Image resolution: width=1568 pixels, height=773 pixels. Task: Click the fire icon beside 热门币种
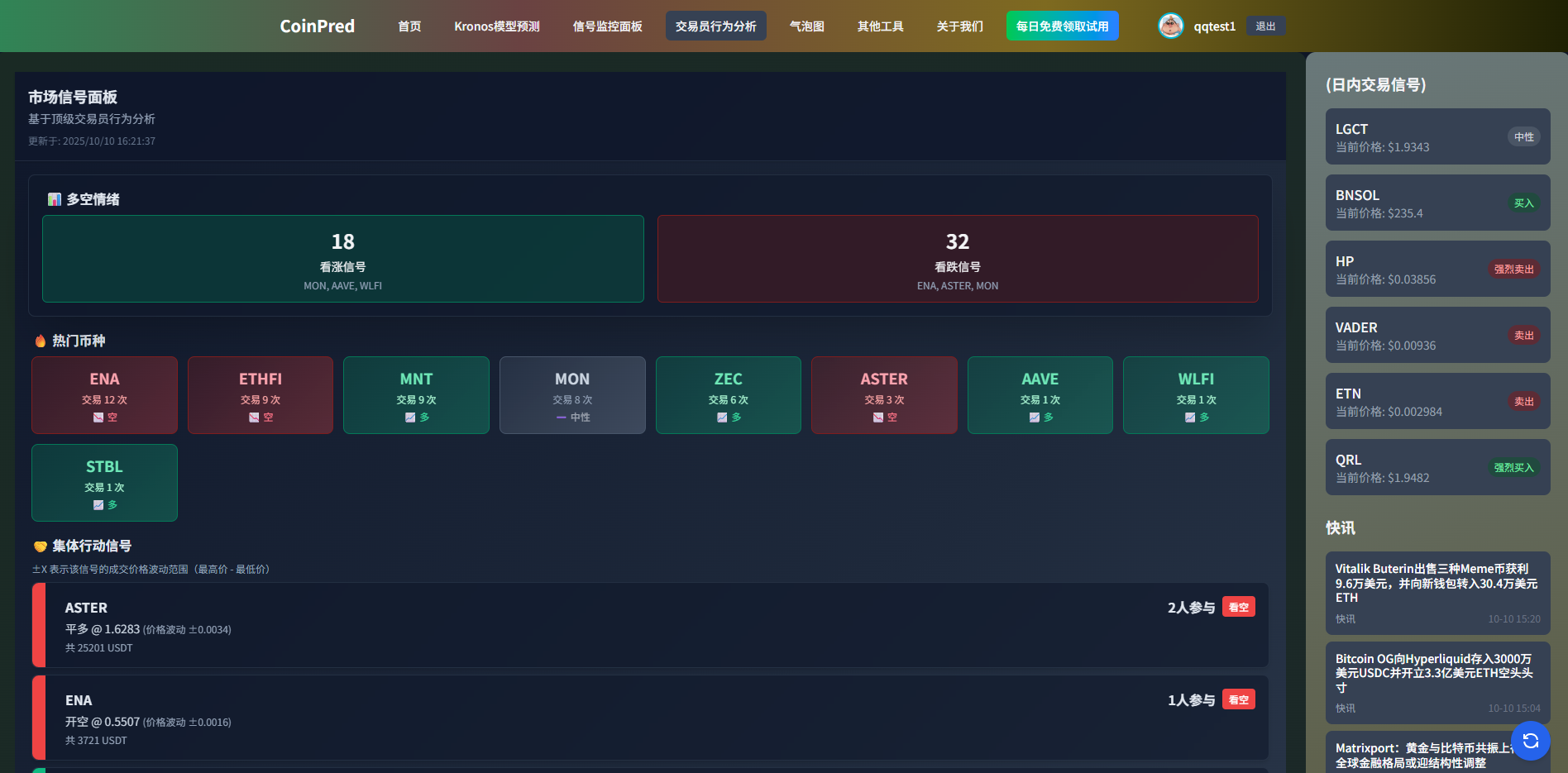pyautogui.click(x=41, y=341)
